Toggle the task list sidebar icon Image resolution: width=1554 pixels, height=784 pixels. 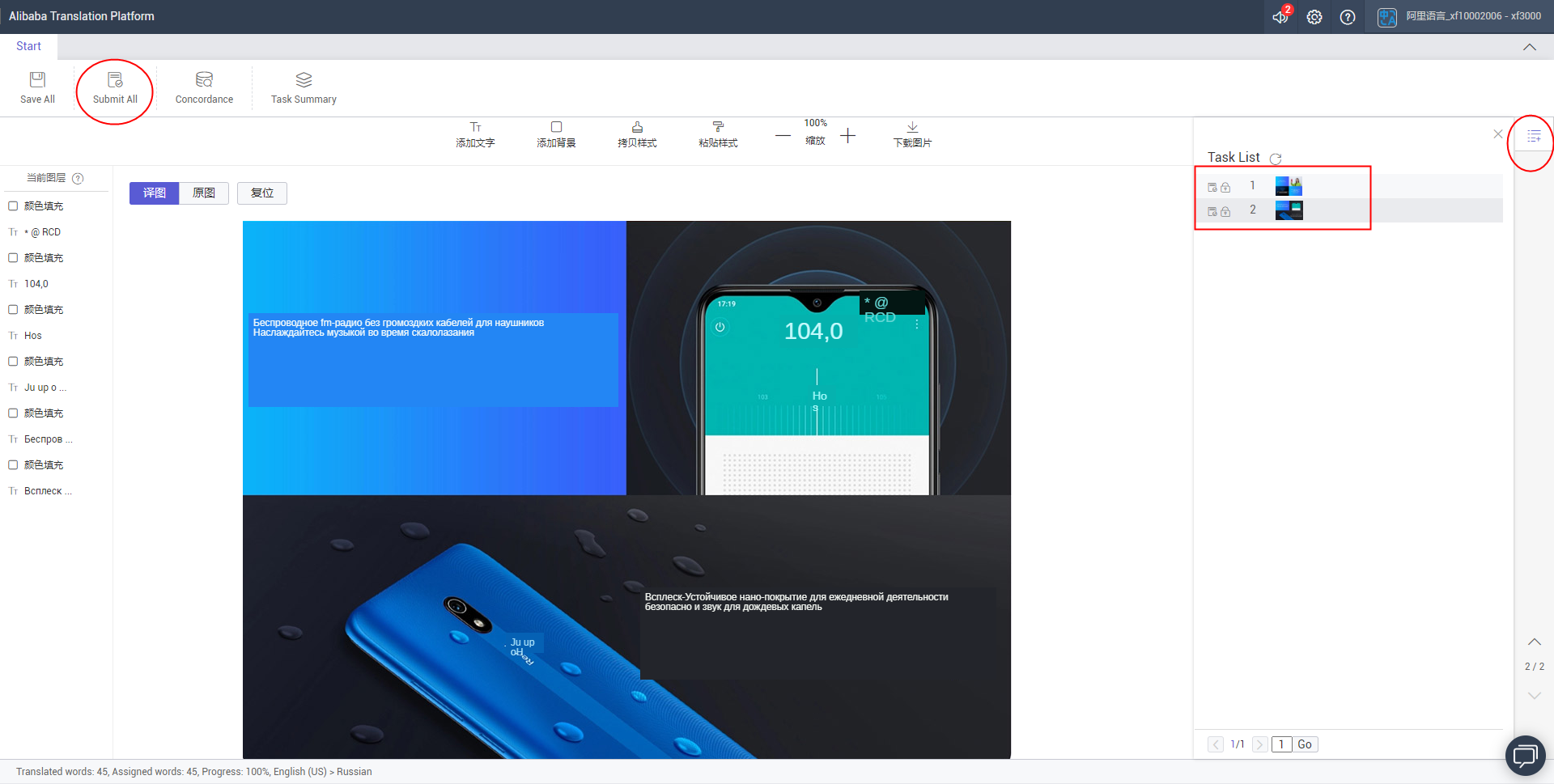1534,136
